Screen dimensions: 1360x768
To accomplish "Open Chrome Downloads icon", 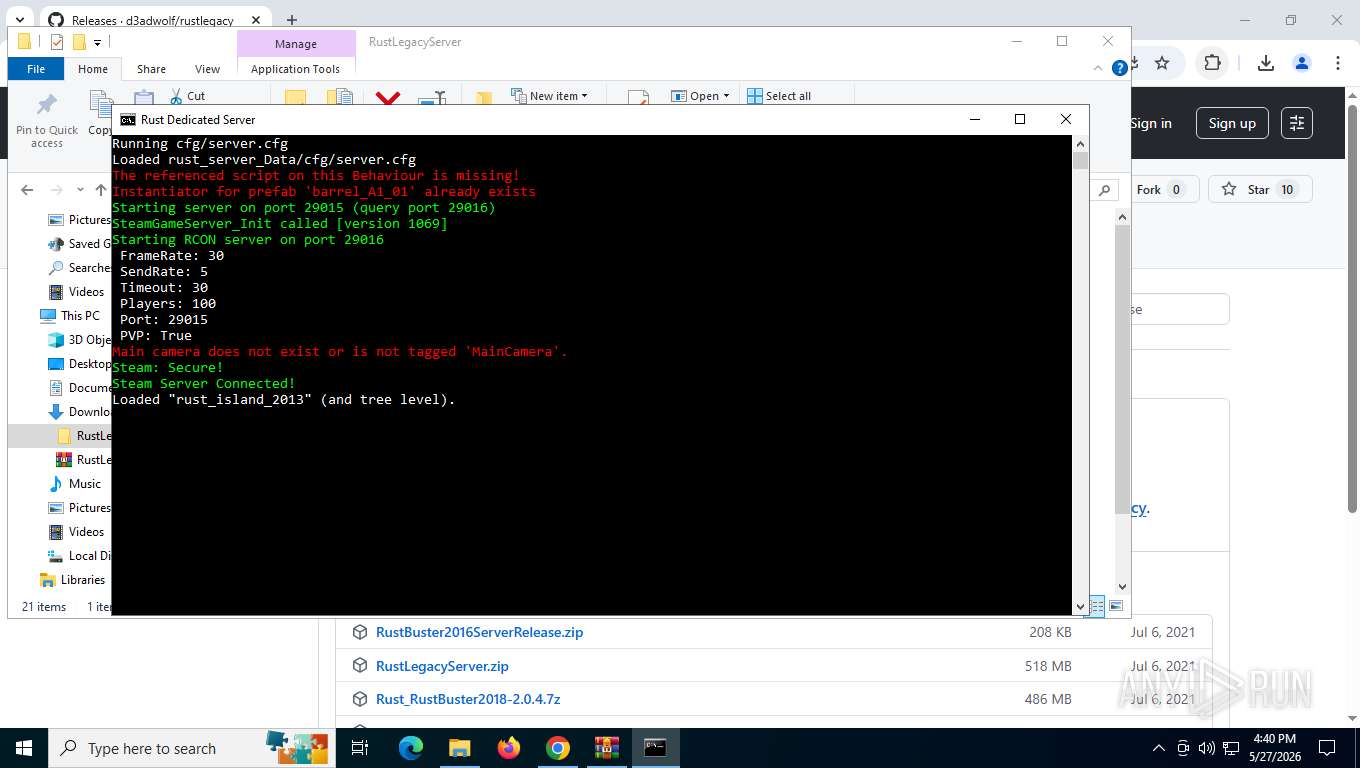I will pyautogui.click(x=1266, y=63).
